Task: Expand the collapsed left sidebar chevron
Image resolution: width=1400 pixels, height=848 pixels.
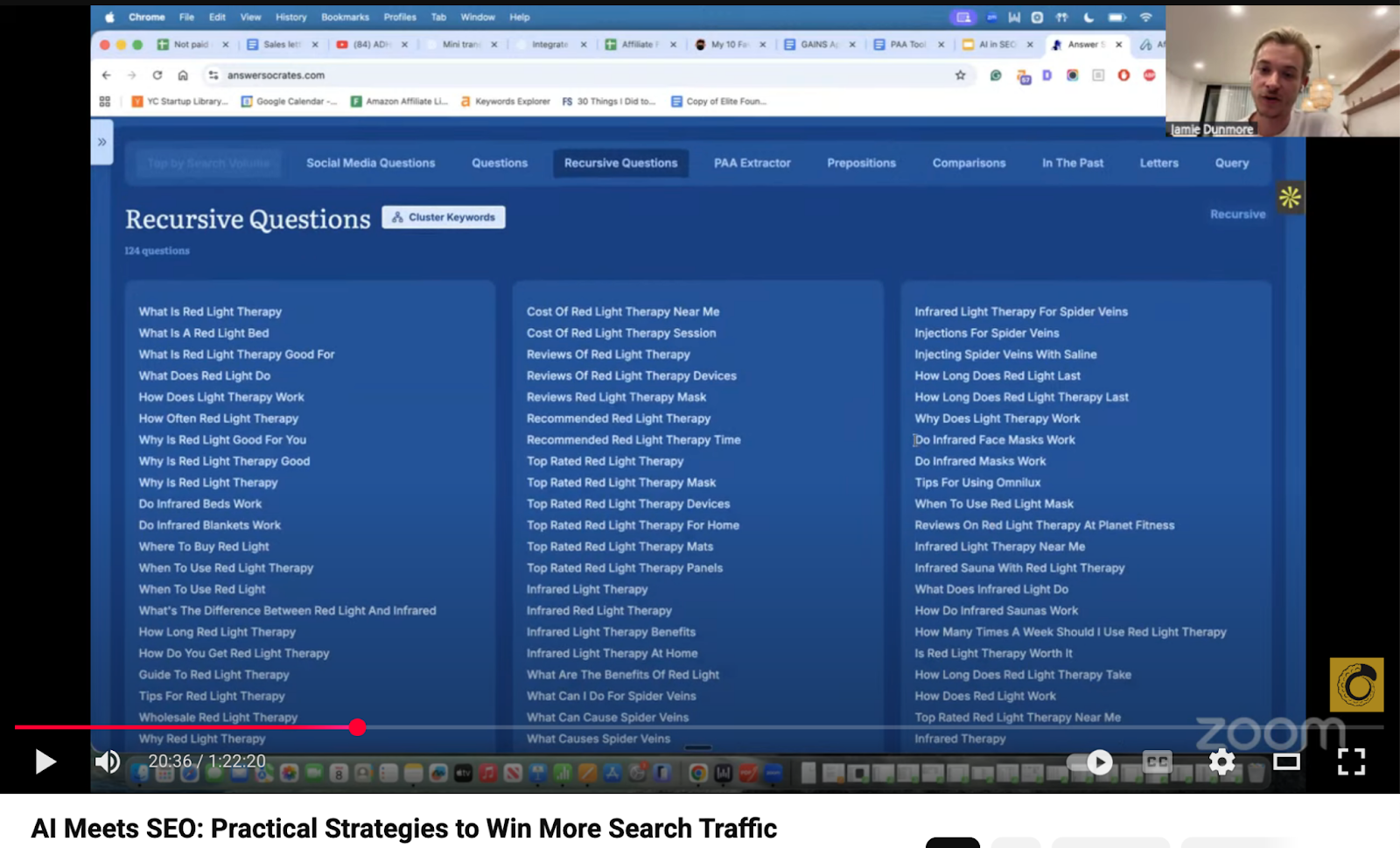Action: 102,141
